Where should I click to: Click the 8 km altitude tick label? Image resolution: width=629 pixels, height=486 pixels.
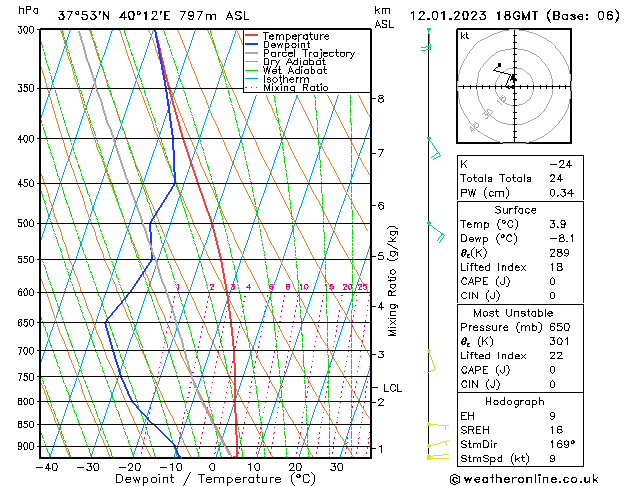pyautogui.click(x=381, y=99)
